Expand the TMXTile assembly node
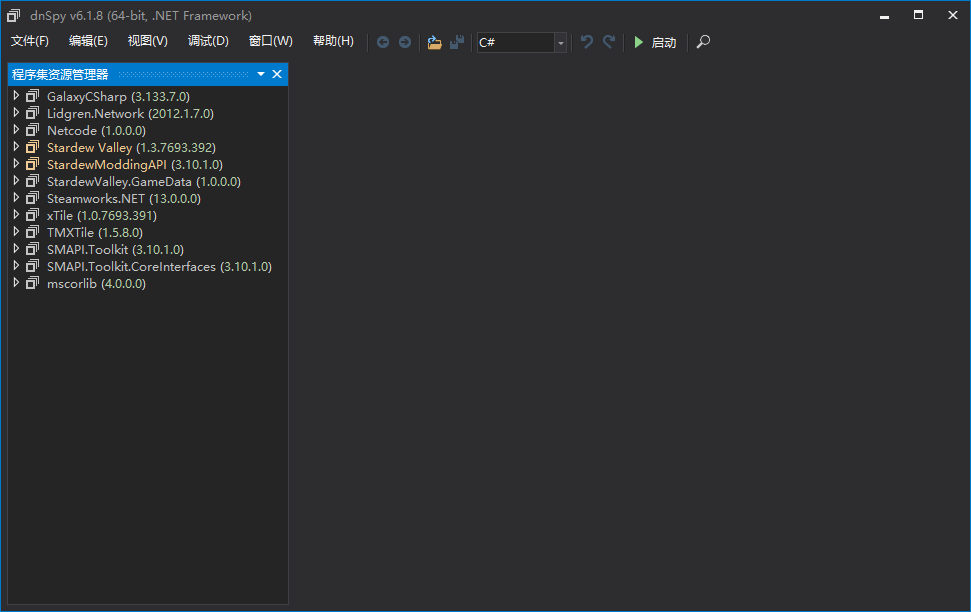 pyautogui.click(x=16, y=232)
